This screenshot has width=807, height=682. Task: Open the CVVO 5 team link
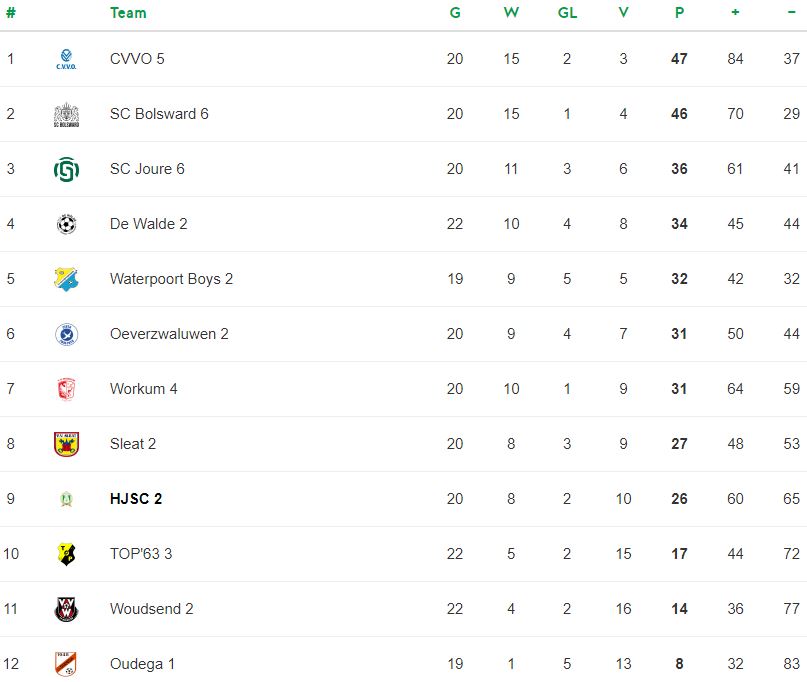pos(137,59)
